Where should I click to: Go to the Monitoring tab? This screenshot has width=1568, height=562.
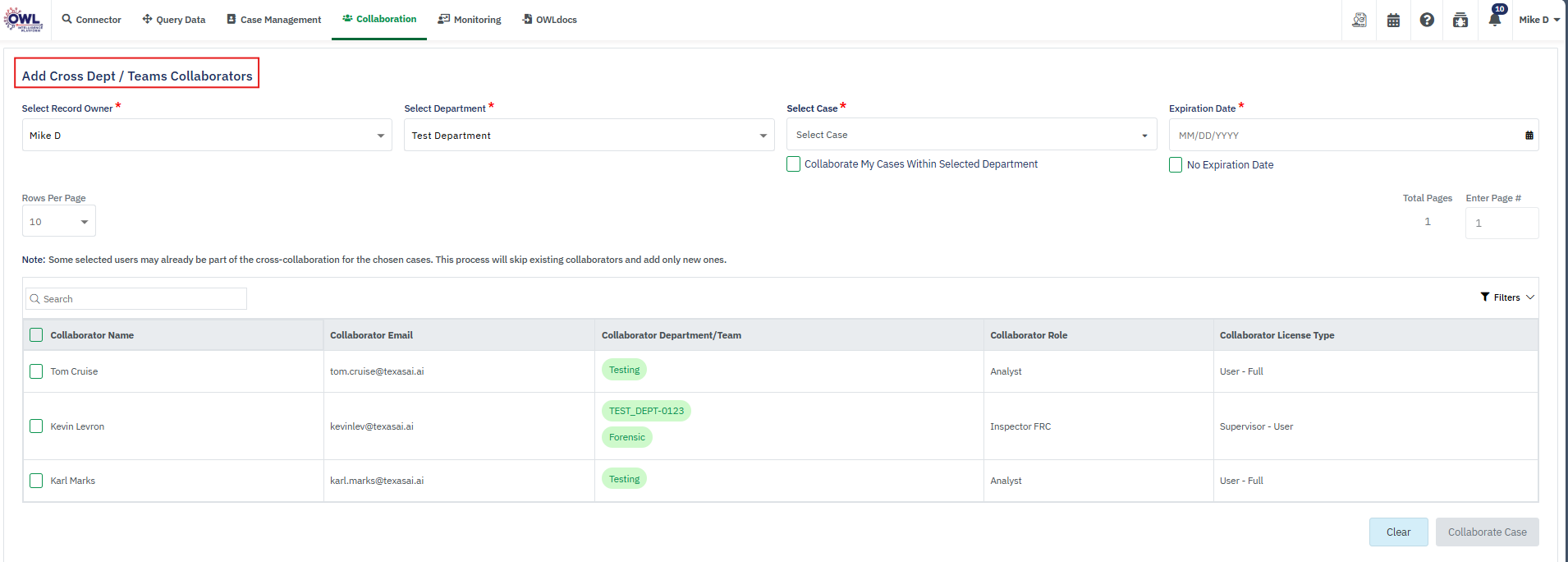click(470, 20)
